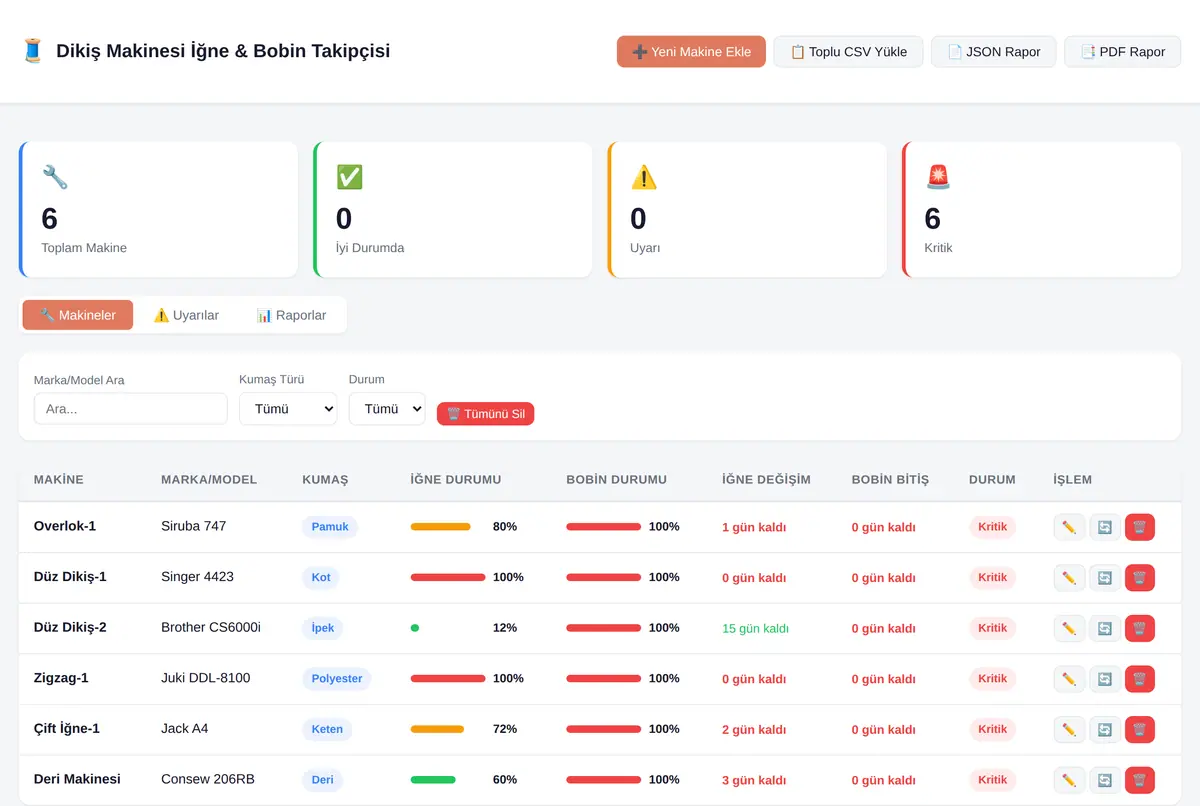Select the Makineler tab
The height and width of the screenshot is (806, 1200).
click(78, 315)
